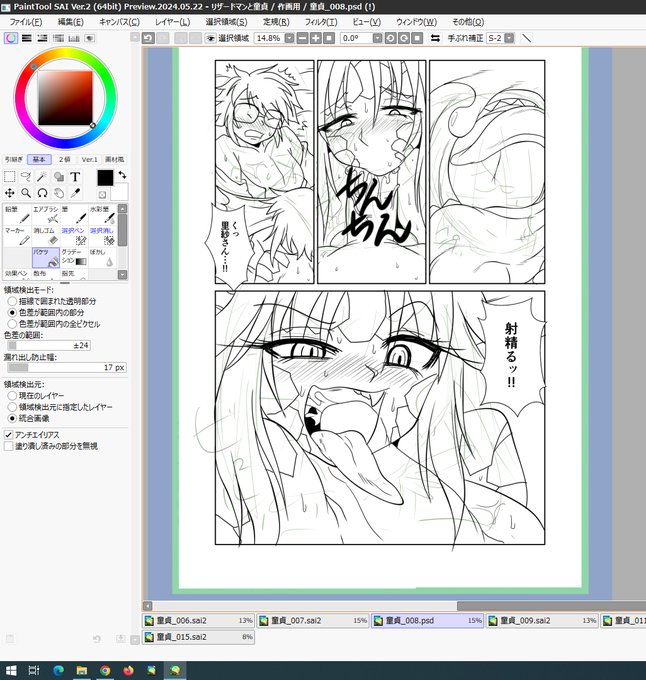Switch to the 引継ぎ tool tab

coord(14,160)
